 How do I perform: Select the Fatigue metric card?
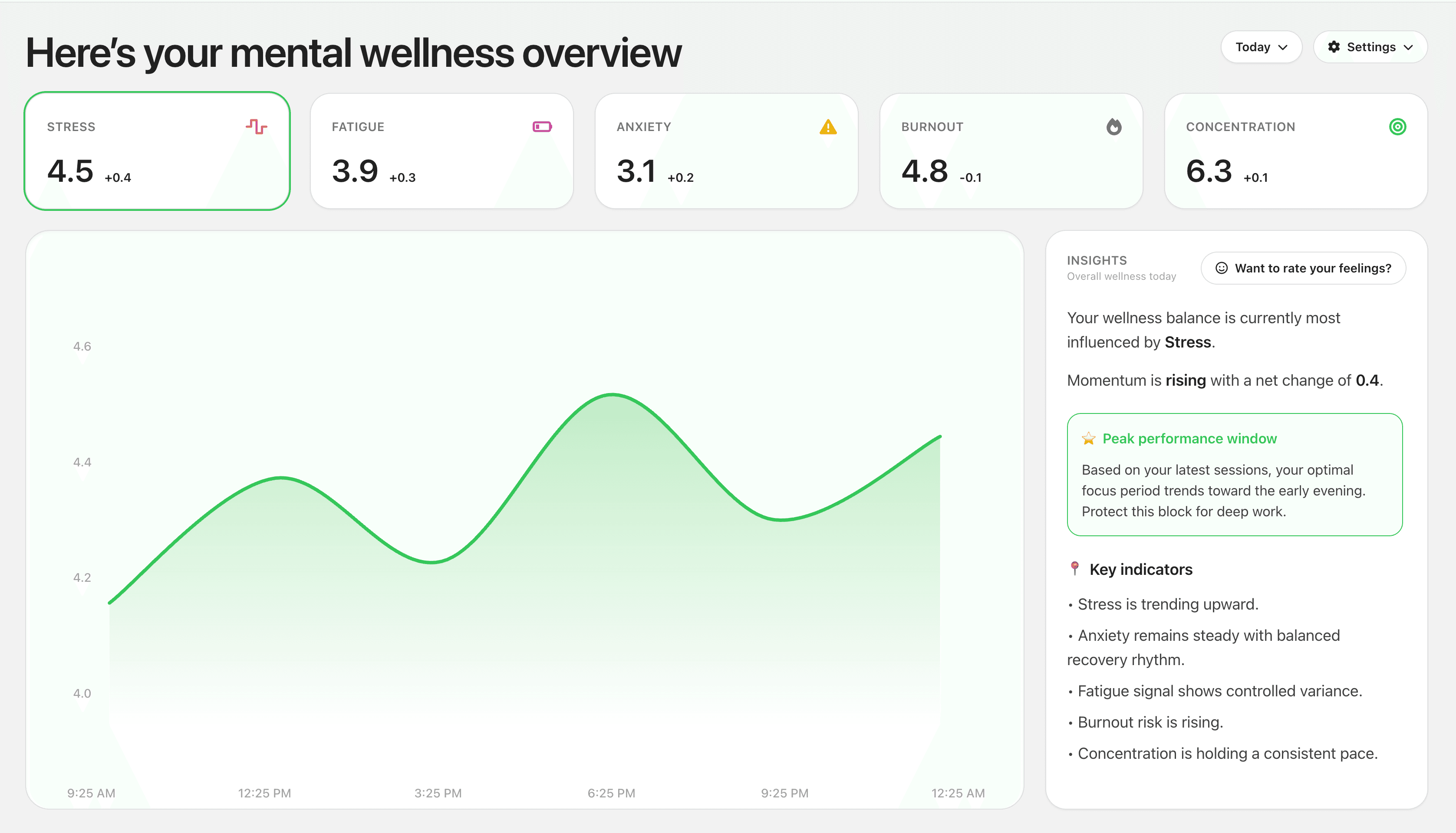442,151
